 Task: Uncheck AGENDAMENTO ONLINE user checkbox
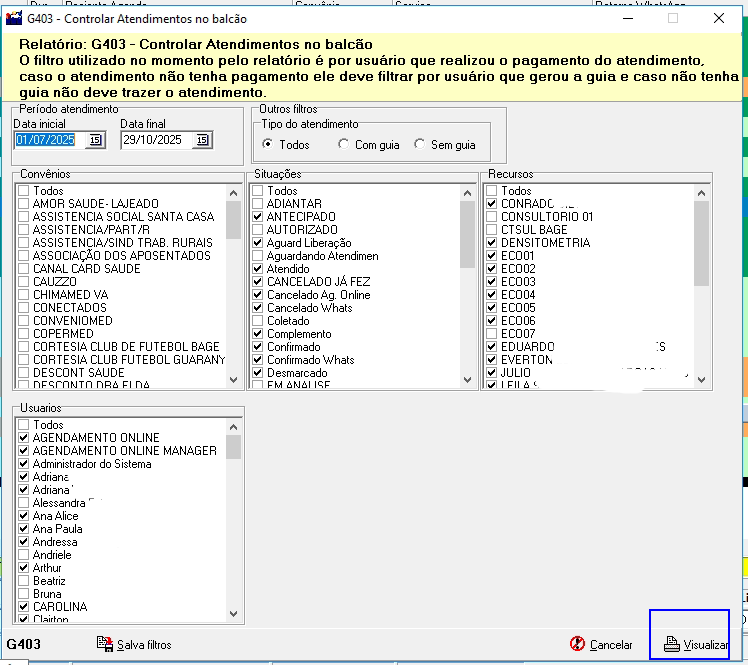coord(24,438)
